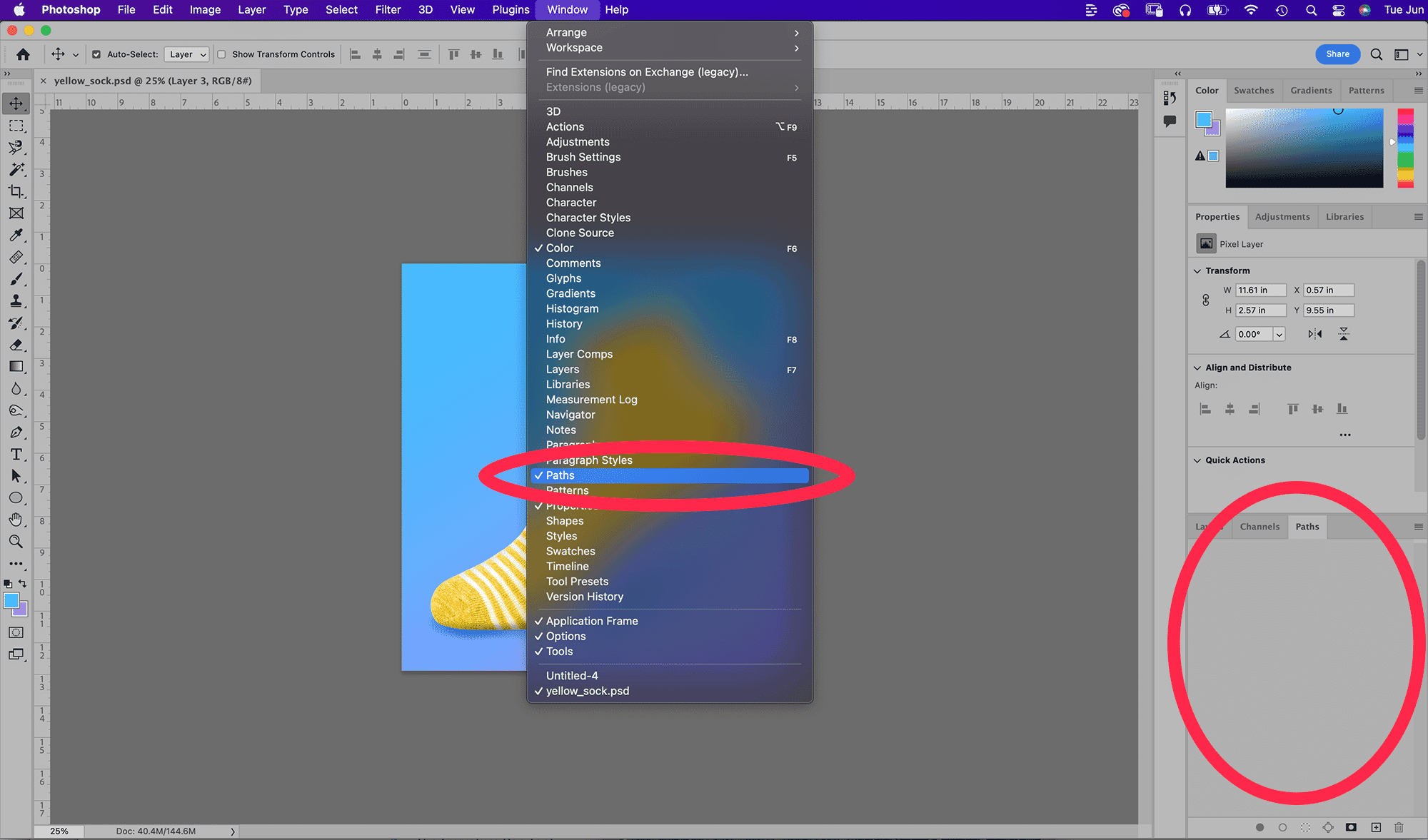Select the Crop tool
1428x840 pixels.
click(x=16, y=191)
